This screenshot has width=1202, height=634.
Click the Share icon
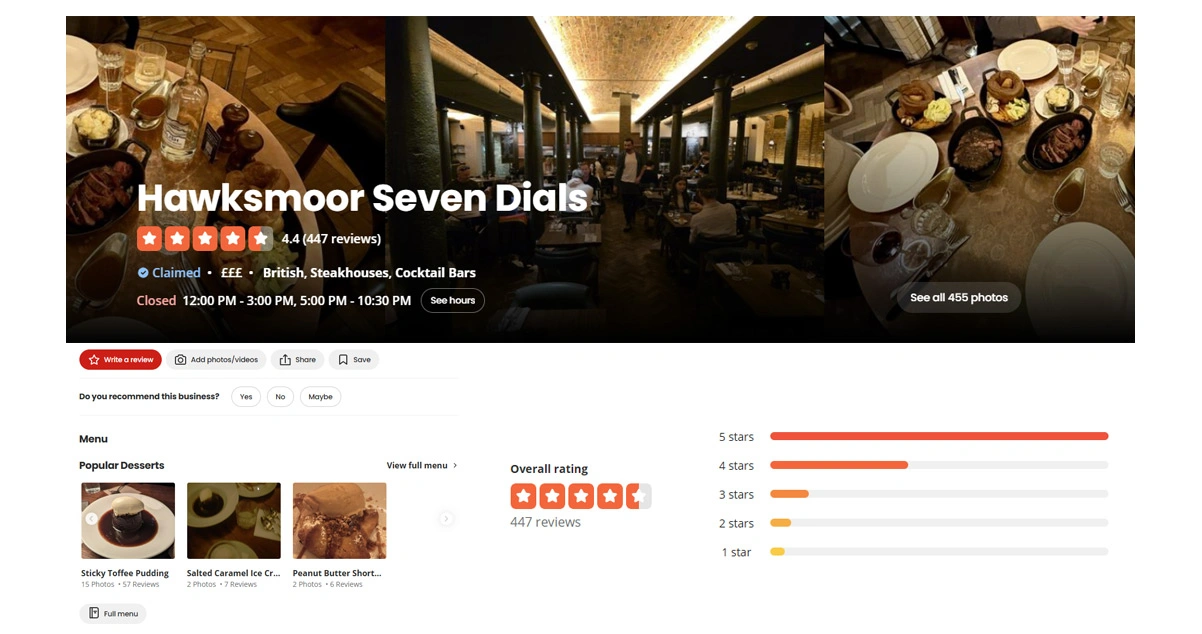[x=285, y=360]
